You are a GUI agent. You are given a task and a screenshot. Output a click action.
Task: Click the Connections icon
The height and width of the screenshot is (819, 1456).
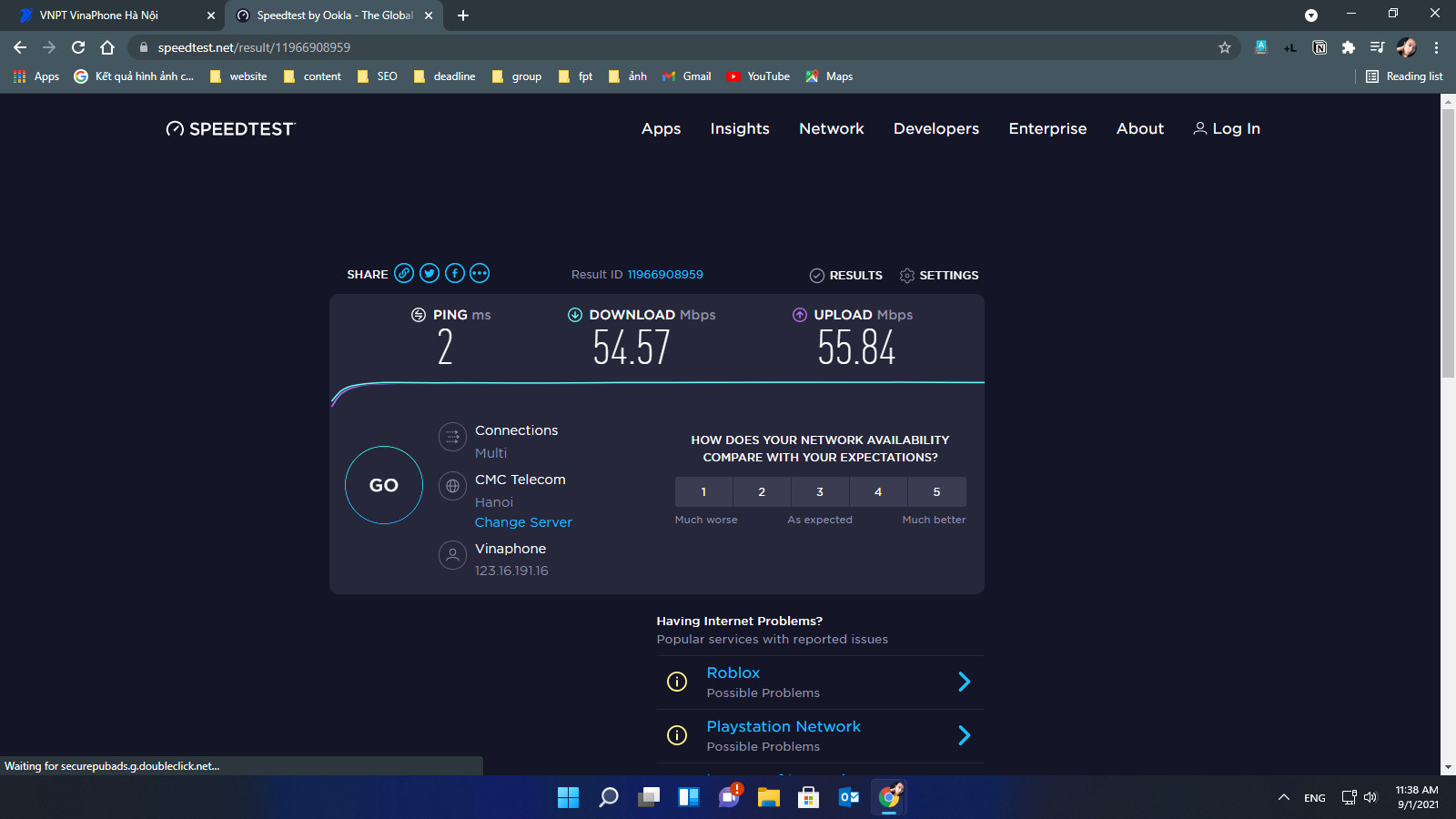point(452,437)
